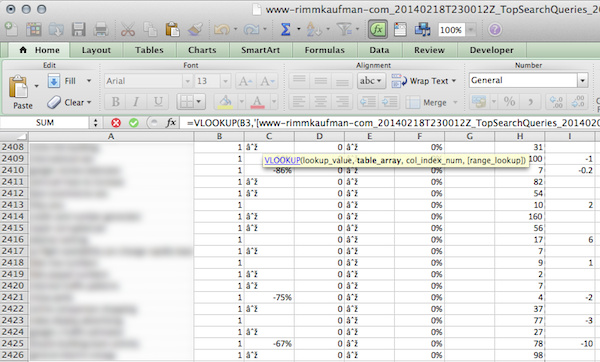Apply the red font color A
The height and width of the screenshot is (362, 600).
pyautogui.click(x=258, y=102)
